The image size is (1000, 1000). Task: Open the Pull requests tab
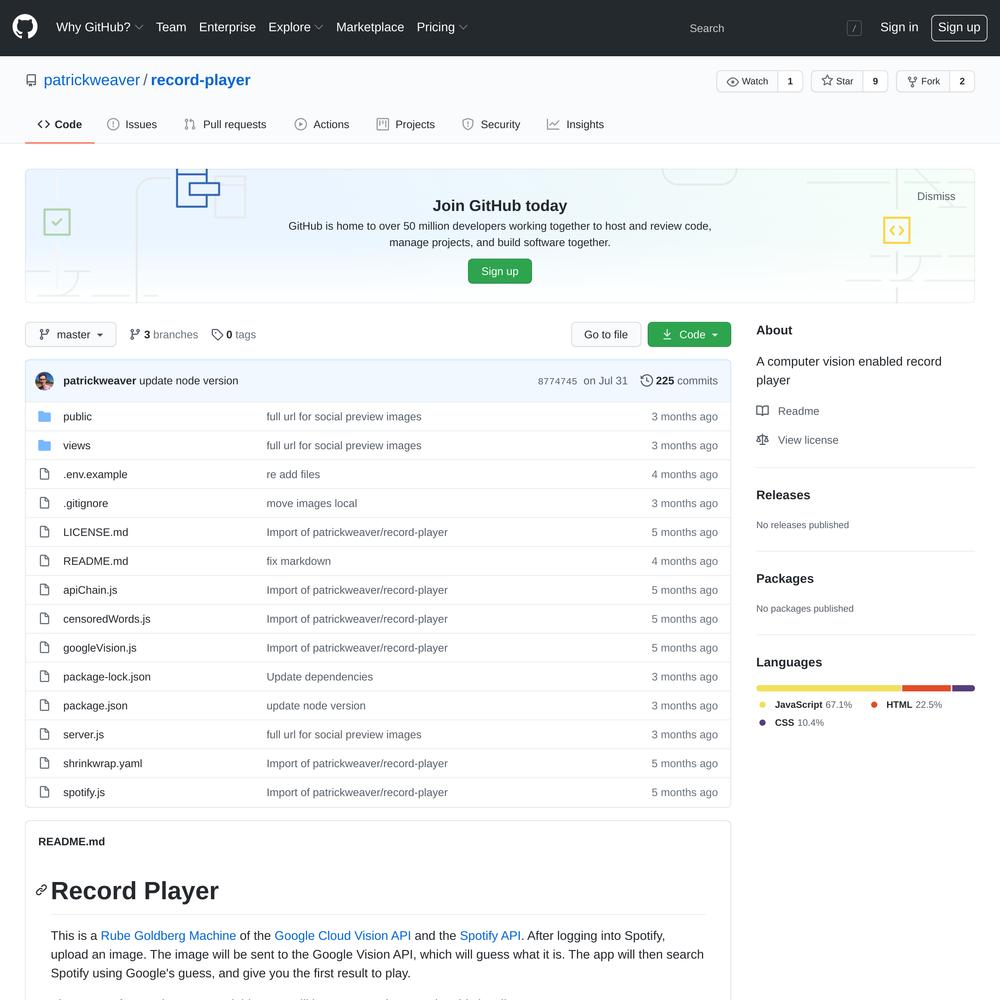[225, 124]
